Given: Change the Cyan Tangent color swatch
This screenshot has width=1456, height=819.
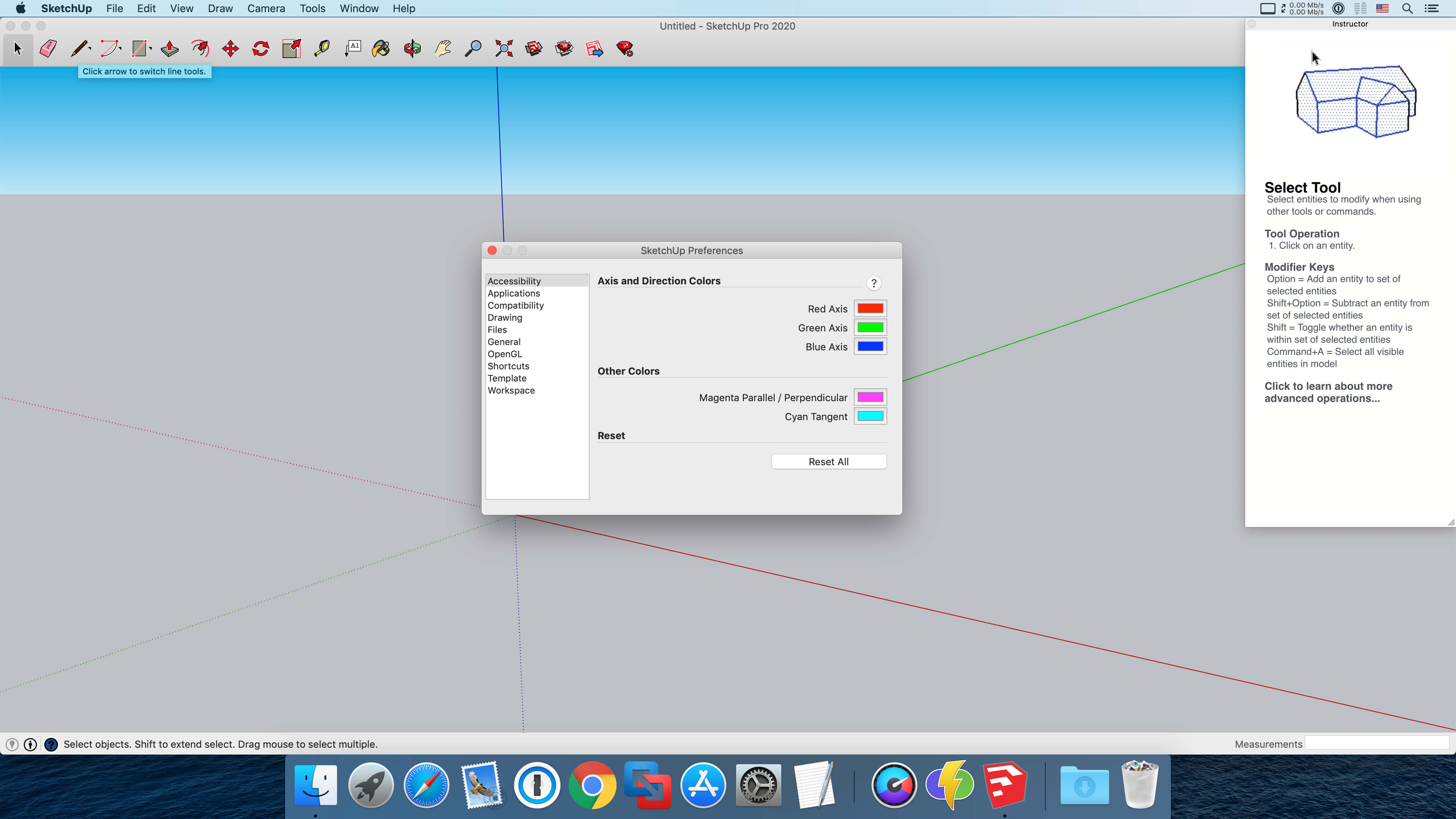Looking at the screenshot, I should (x=871, y=417).
